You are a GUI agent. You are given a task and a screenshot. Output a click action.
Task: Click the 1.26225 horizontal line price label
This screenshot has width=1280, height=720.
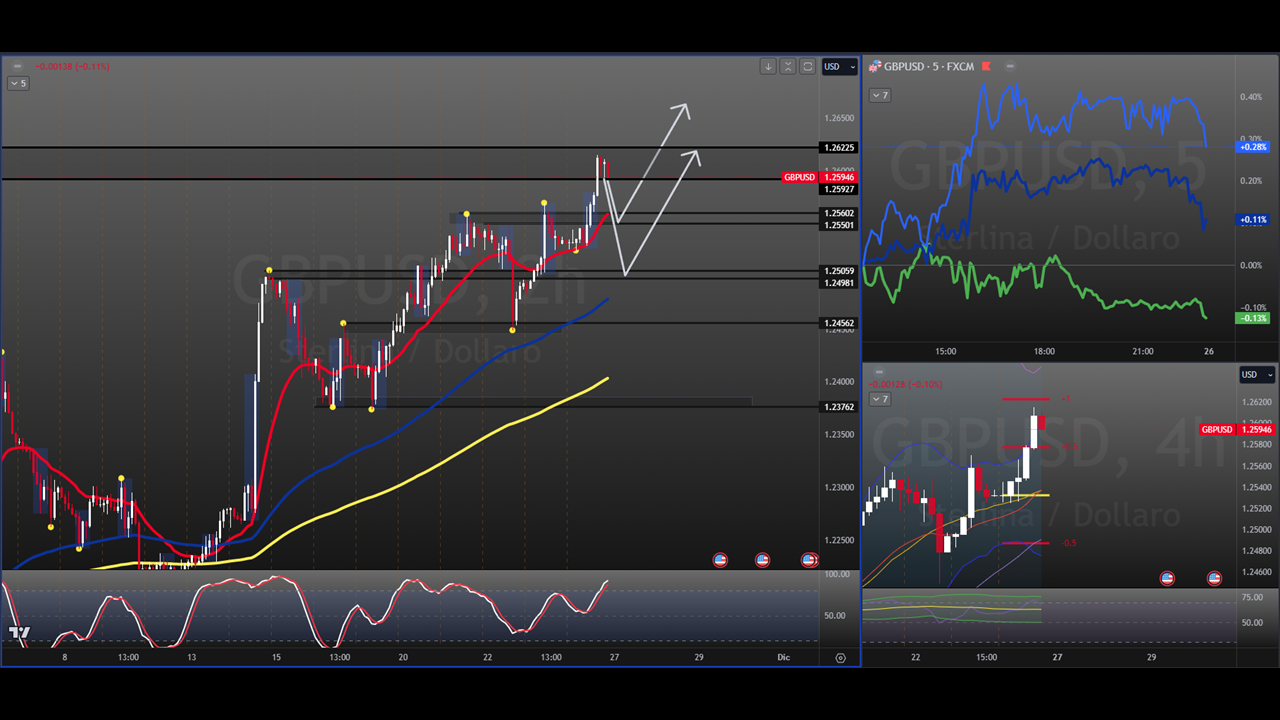(839, 148)
